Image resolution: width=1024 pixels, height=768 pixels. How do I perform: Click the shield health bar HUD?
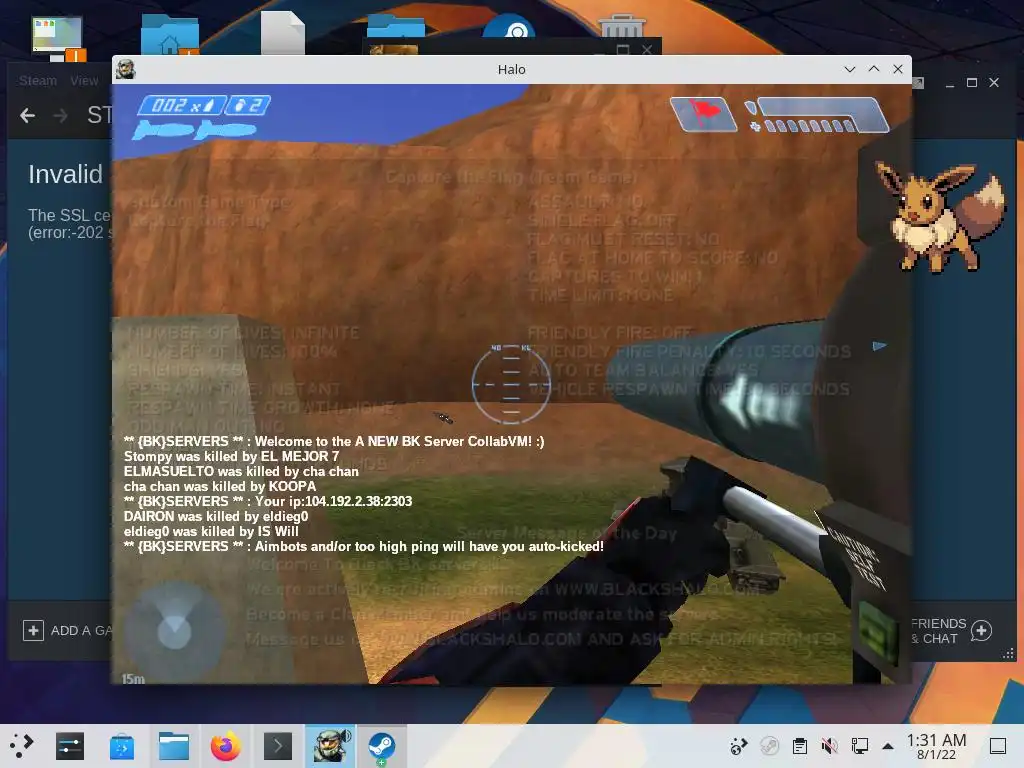[817, 115]
